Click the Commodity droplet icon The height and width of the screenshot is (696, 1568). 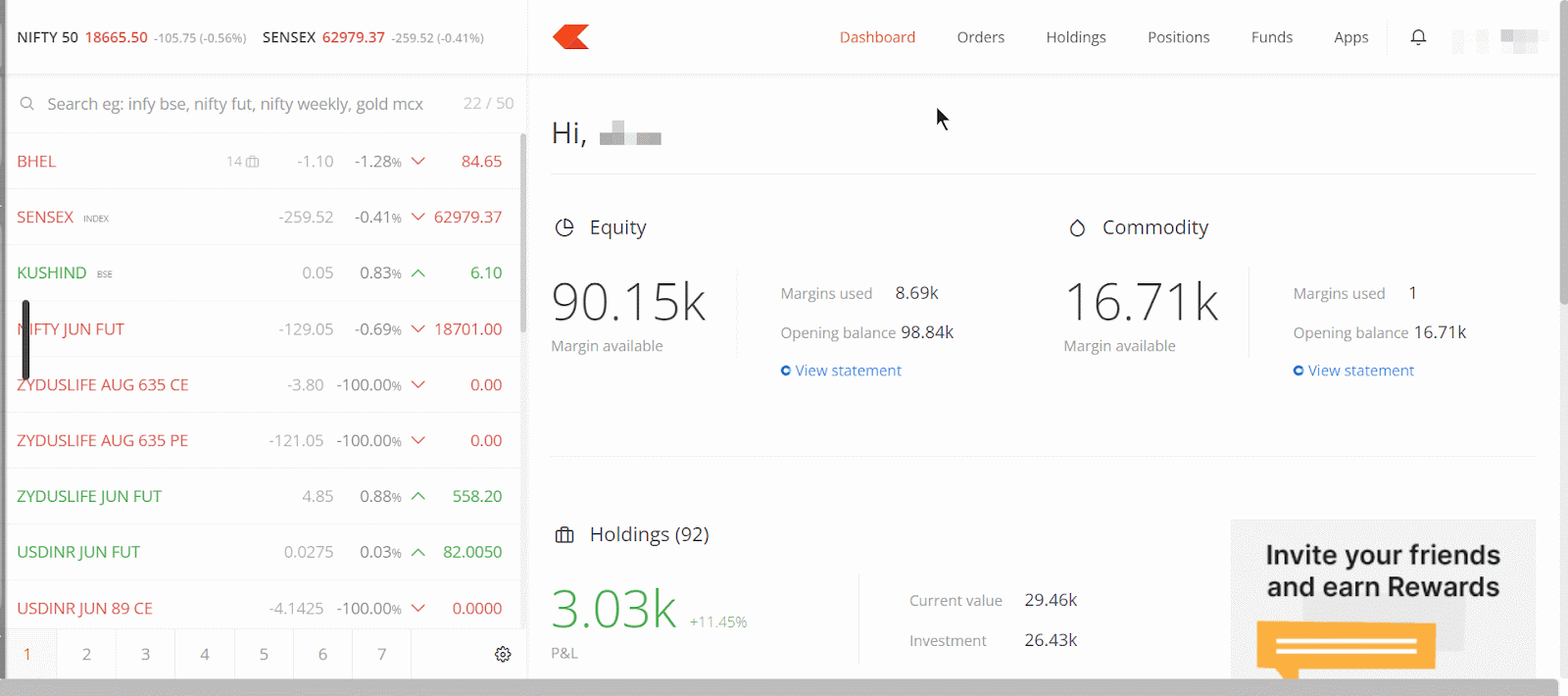pyautogui.click(x=1077, y=227)
